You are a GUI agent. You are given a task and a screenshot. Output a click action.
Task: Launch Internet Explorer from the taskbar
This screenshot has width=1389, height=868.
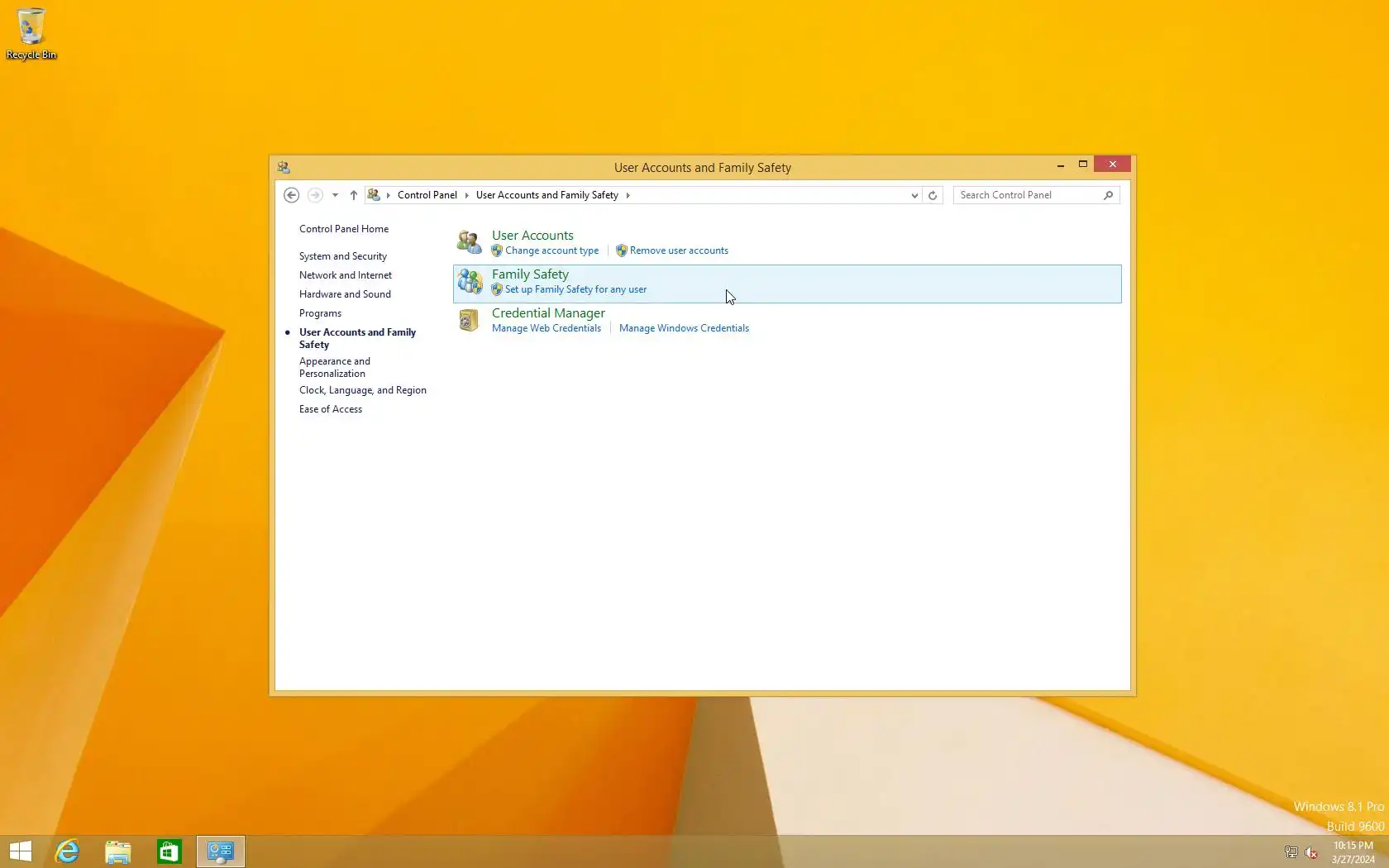[x=67, y=851]
